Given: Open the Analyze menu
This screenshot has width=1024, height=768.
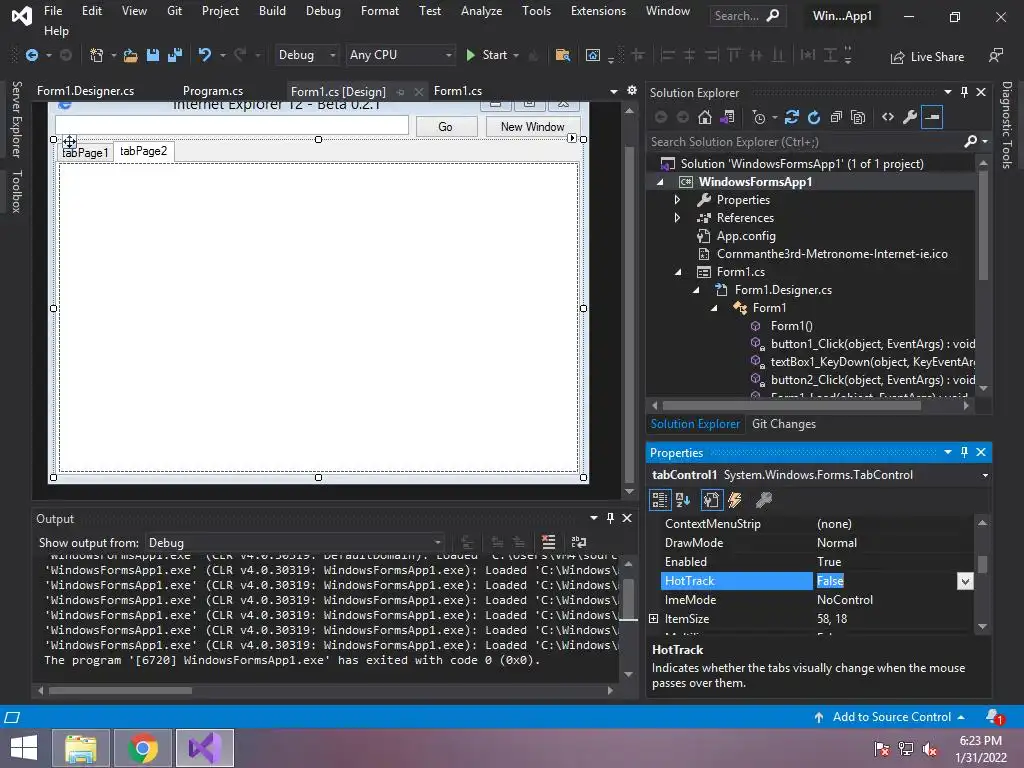Looking at the screenshot, I should pos(481,11).
